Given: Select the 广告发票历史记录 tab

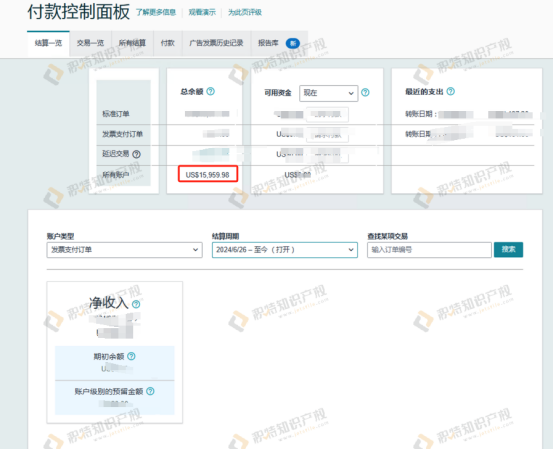Looking at the screenshot, I should coord(216,43).
